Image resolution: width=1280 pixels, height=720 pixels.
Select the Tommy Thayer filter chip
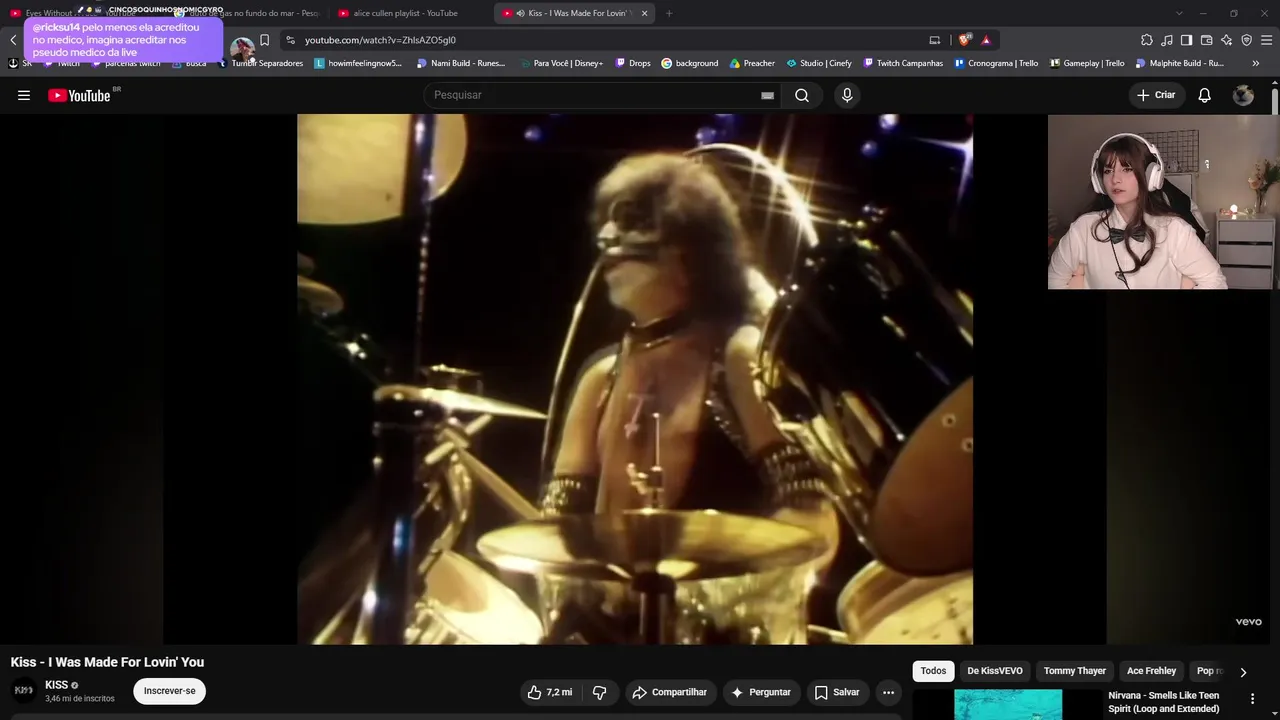[1075, 671]
